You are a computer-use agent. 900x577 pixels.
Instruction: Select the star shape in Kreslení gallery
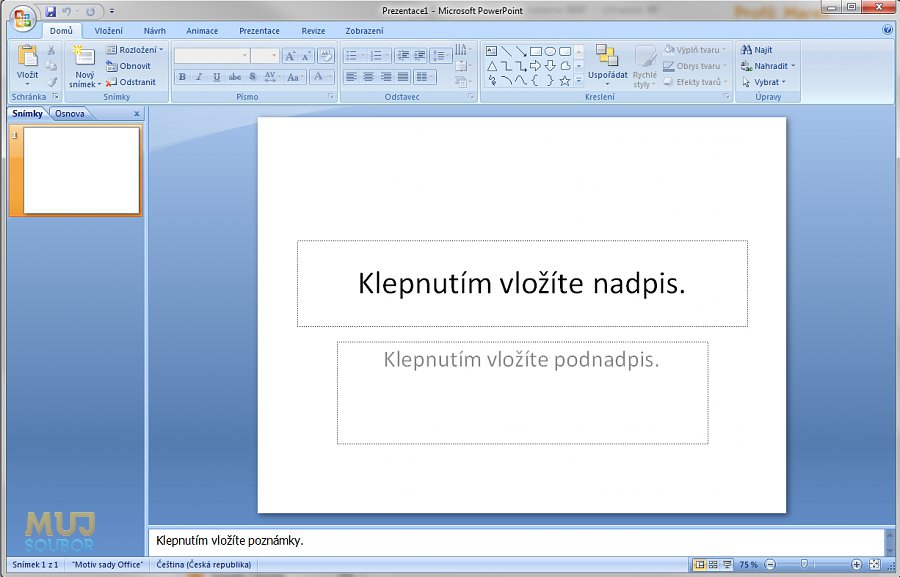pyautogui.click(x=565, y=80)
